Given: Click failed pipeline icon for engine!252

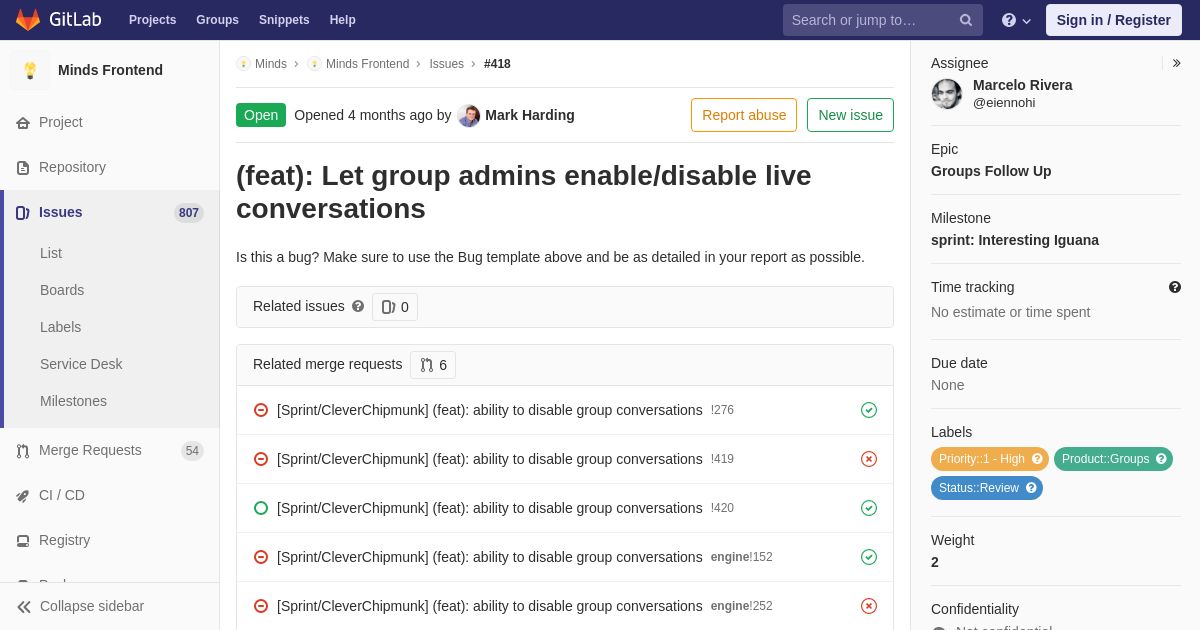Looking at the screenshot, I should tap(869, 606).
